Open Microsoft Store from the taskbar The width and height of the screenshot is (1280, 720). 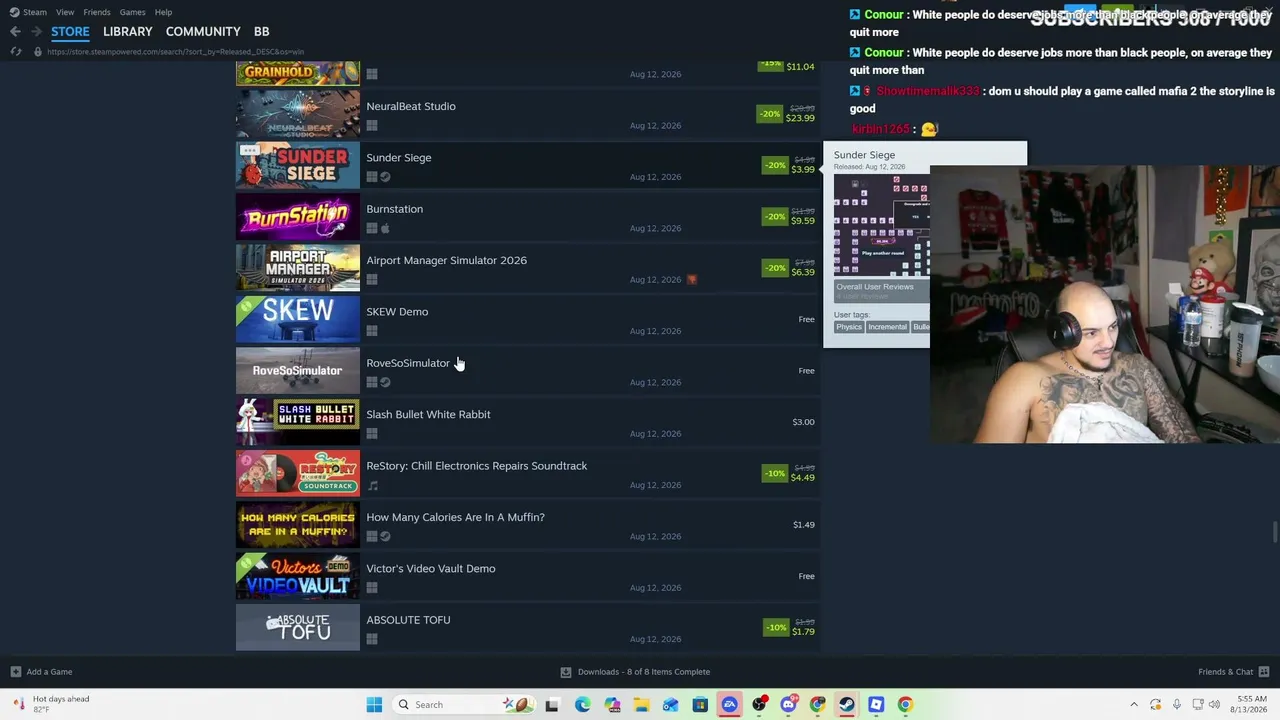[700, 705]
